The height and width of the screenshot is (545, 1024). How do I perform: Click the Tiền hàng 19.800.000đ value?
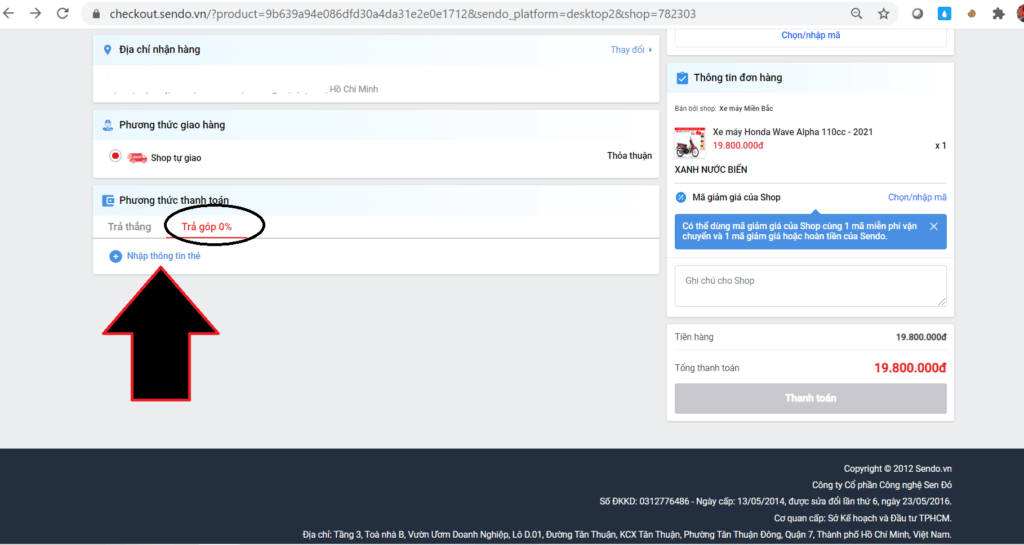pyautogui.click(x=921, y=337)
